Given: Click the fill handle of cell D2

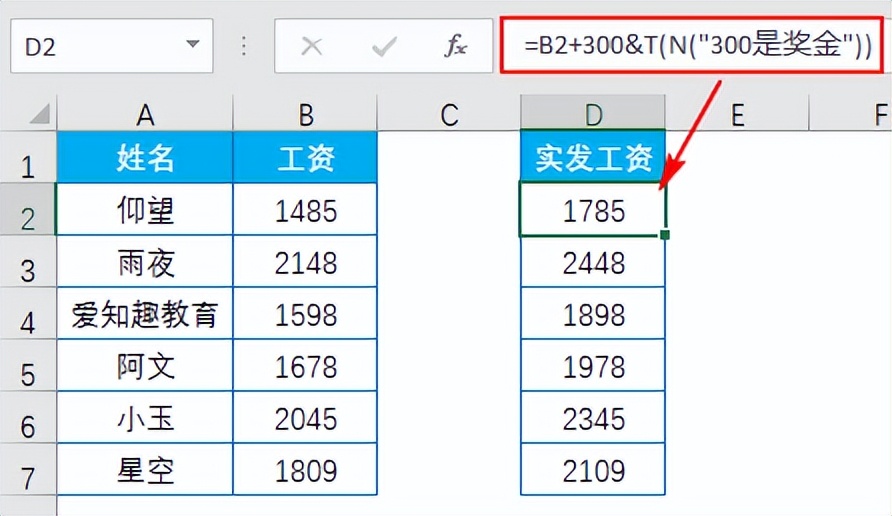Looking at the screenshot, I should coord(665,234).
